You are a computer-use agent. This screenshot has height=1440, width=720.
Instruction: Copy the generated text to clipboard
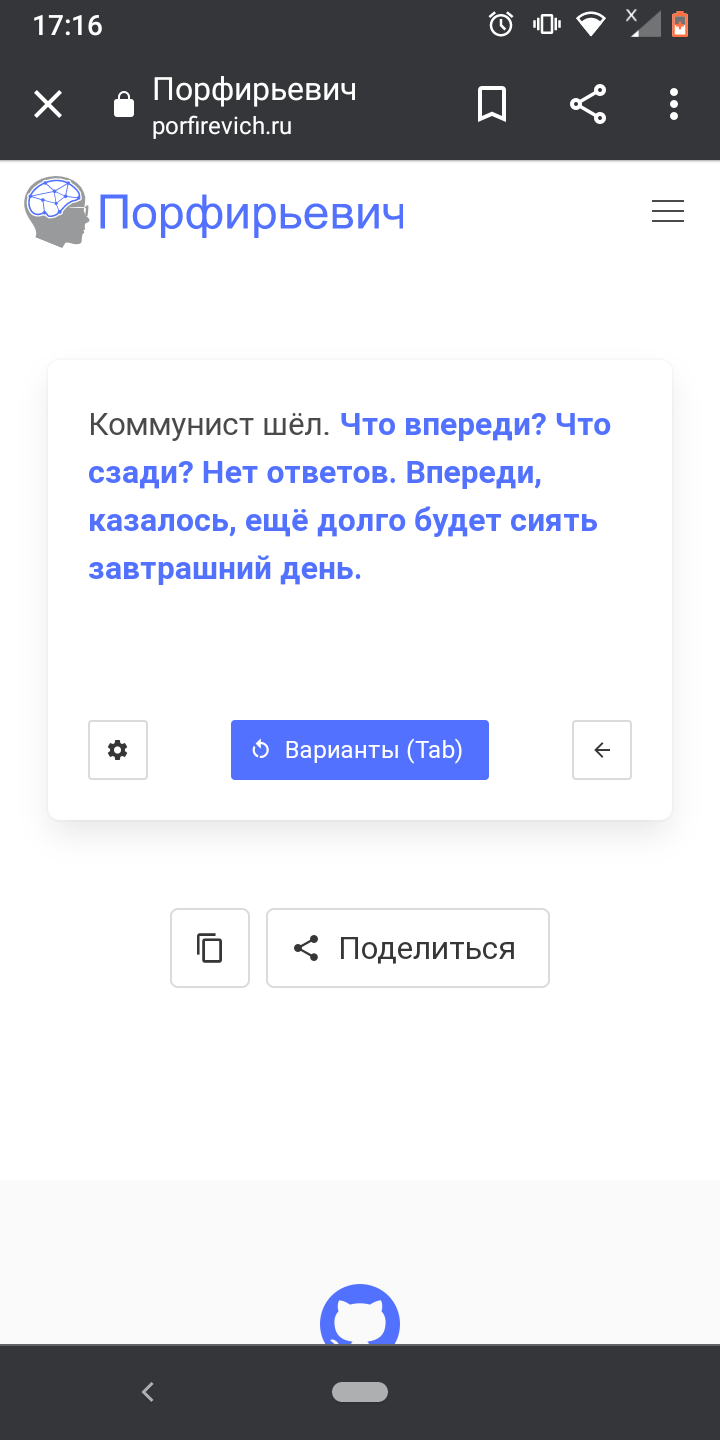click(210, 948)
